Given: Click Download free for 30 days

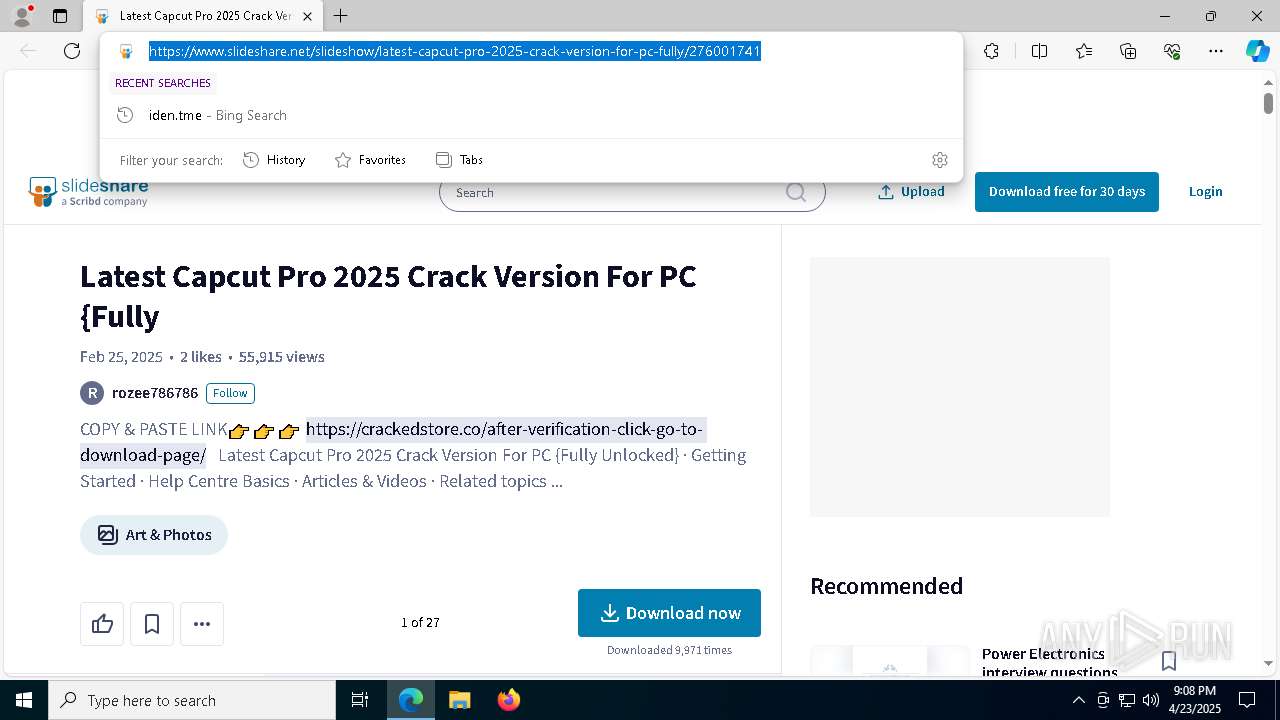Looking at the screenshot, I should tap(1067, 192).
